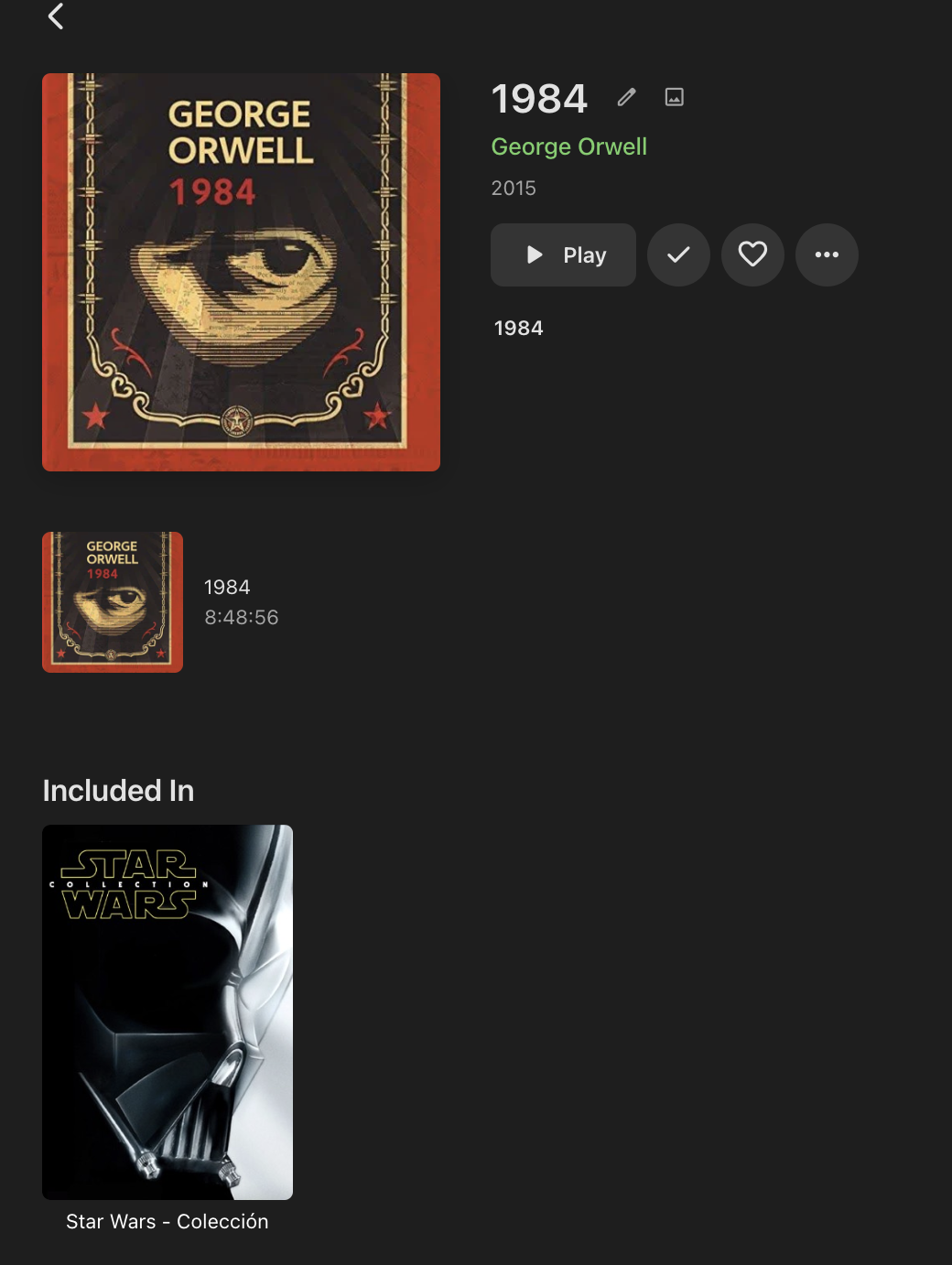Go back using the top-left chevron
Image resolution: width=952 pixels, height=1265 pixels.
[x=56, y=16]
